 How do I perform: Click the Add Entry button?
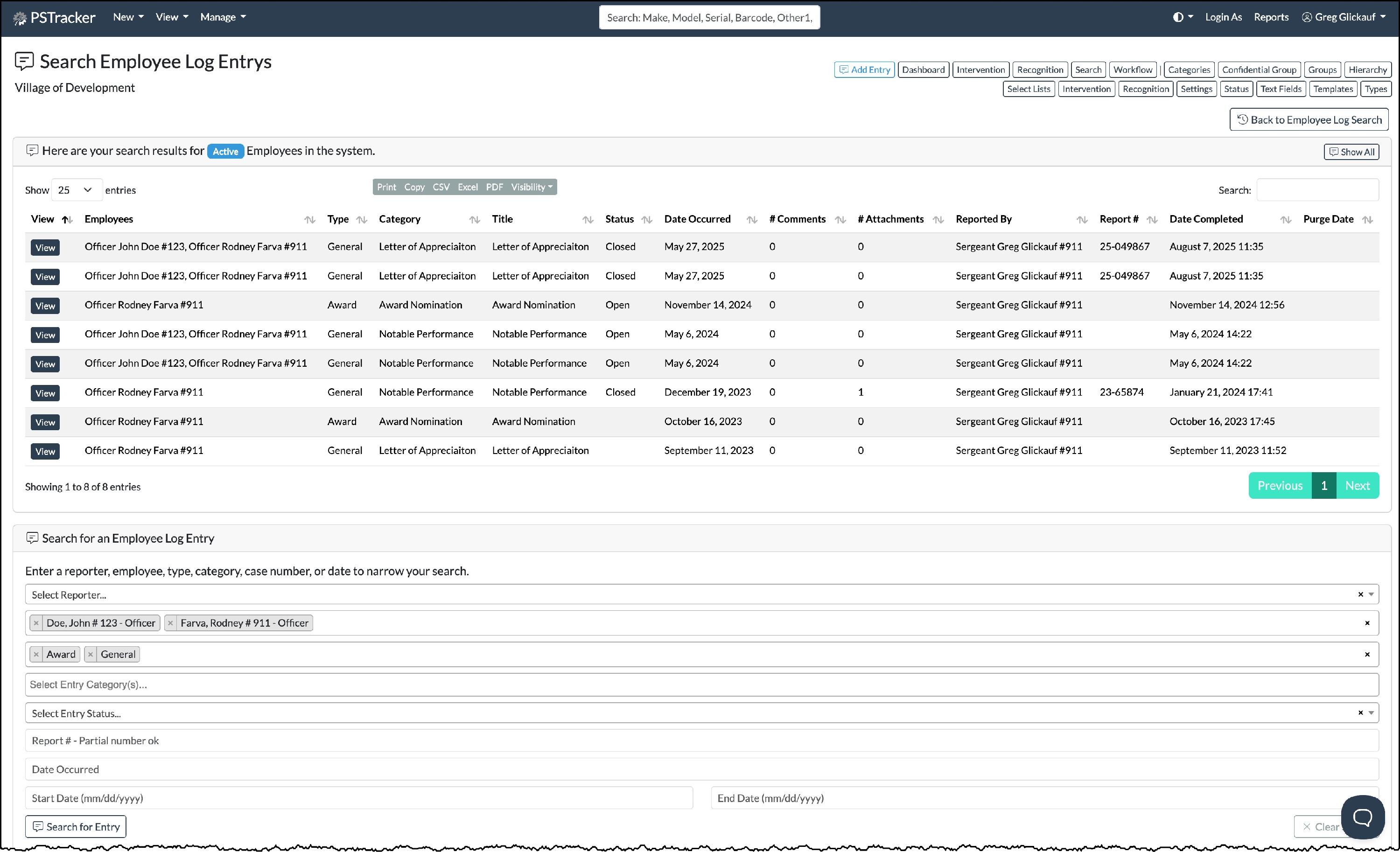pyautogui.click(x=864, y=70)
